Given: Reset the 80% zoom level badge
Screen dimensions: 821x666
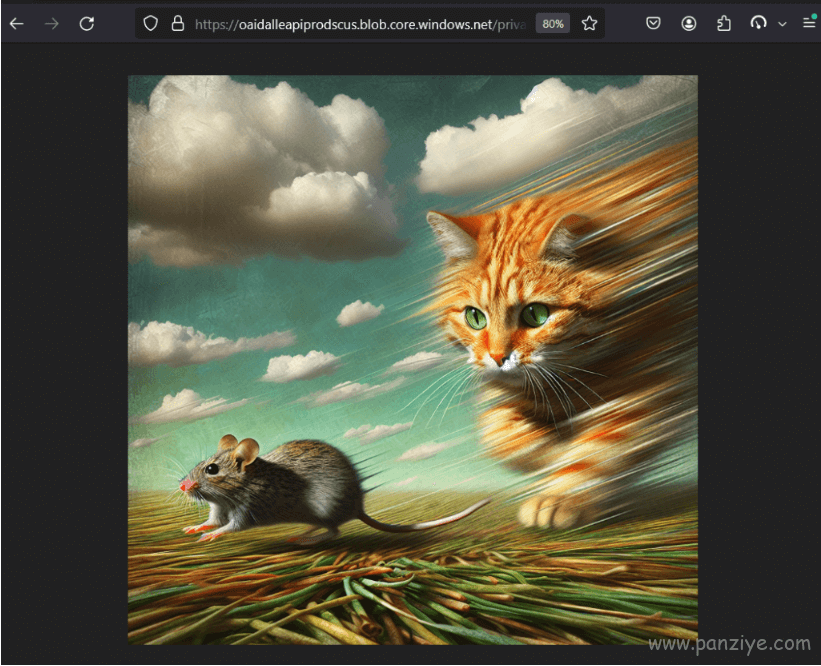Looking at the screenshot, I should click(553, 24).
